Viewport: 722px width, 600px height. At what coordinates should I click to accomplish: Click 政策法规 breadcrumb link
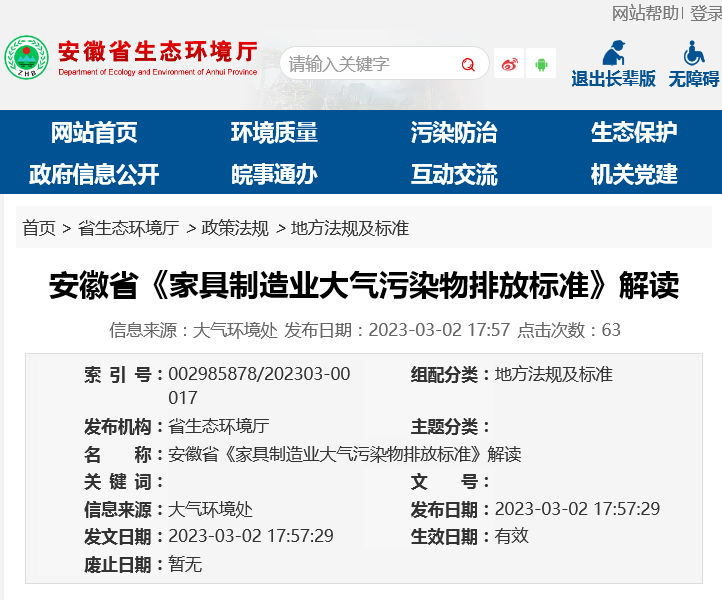click(235, 228)
